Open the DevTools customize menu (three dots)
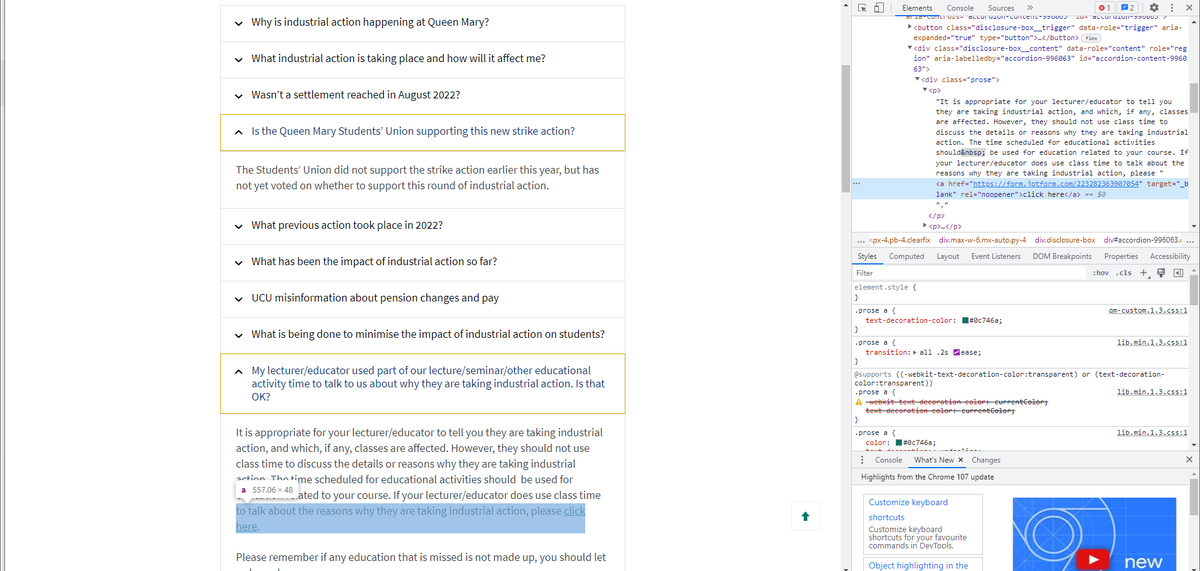Viewport: 1200px width, 571px height. [x=1171, y=8]
